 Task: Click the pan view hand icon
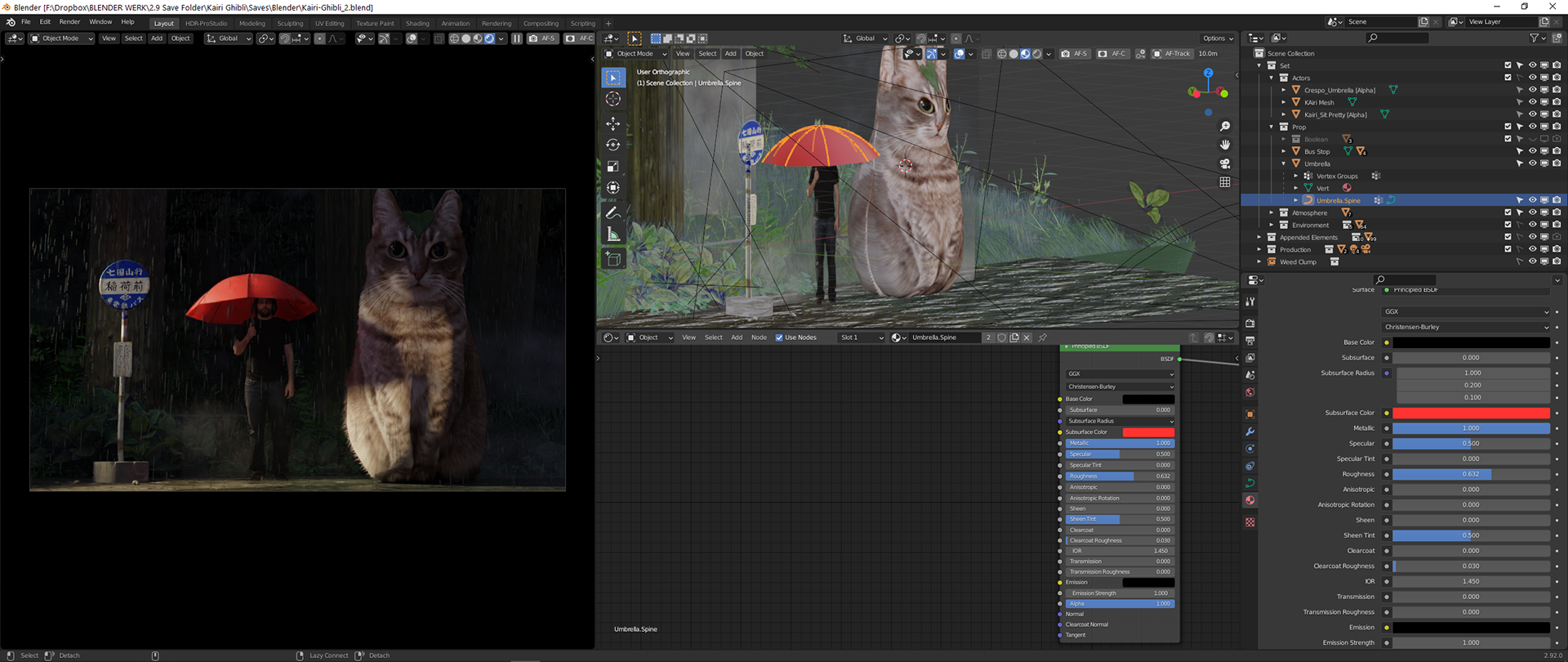click(1224, 145)
